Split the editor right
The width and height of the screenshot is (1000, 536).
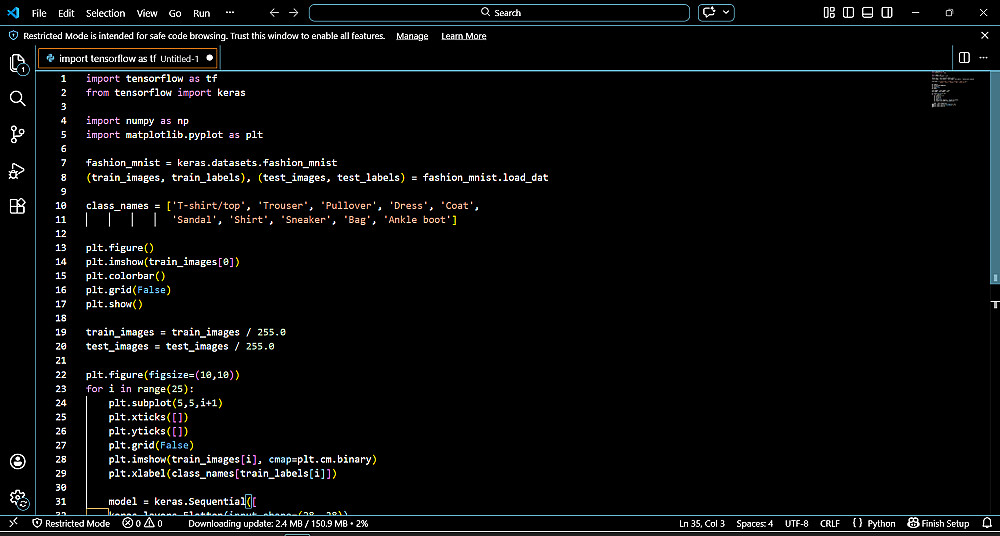pos(964,58)
